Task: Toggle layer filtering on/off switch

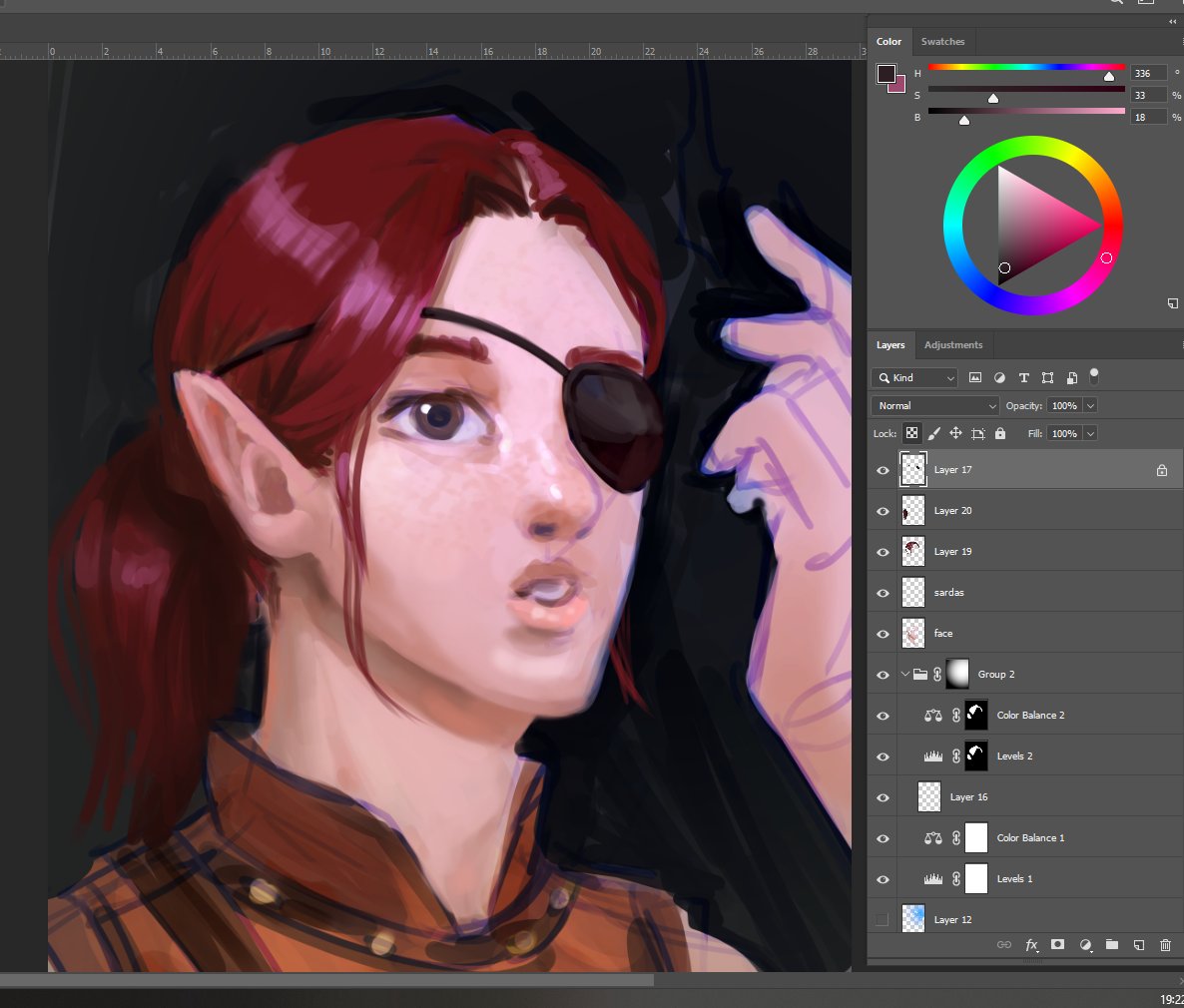Action: pos(1094,376)
